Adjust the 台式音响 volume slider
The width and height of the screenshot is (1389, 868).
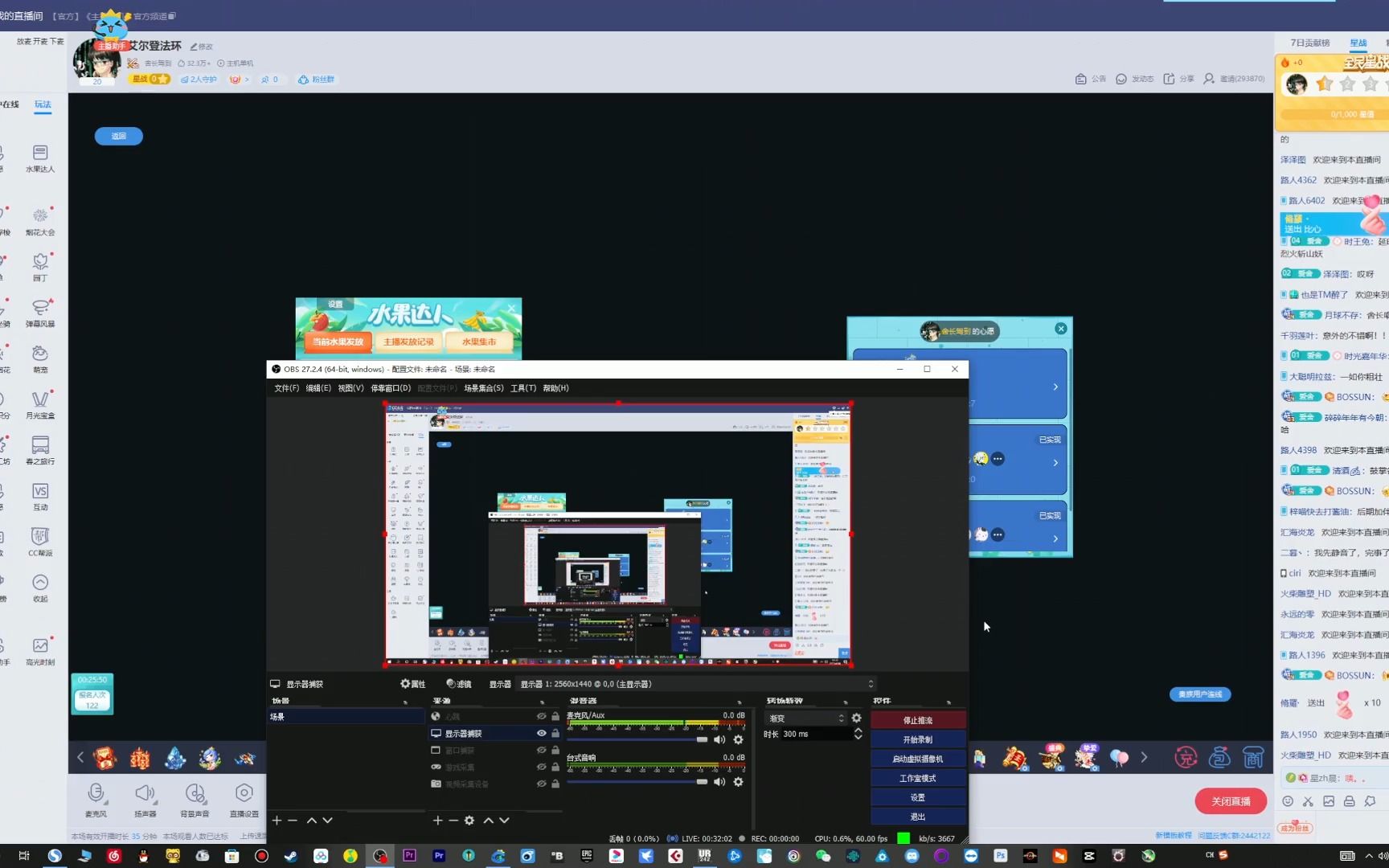tap(638, 781)
